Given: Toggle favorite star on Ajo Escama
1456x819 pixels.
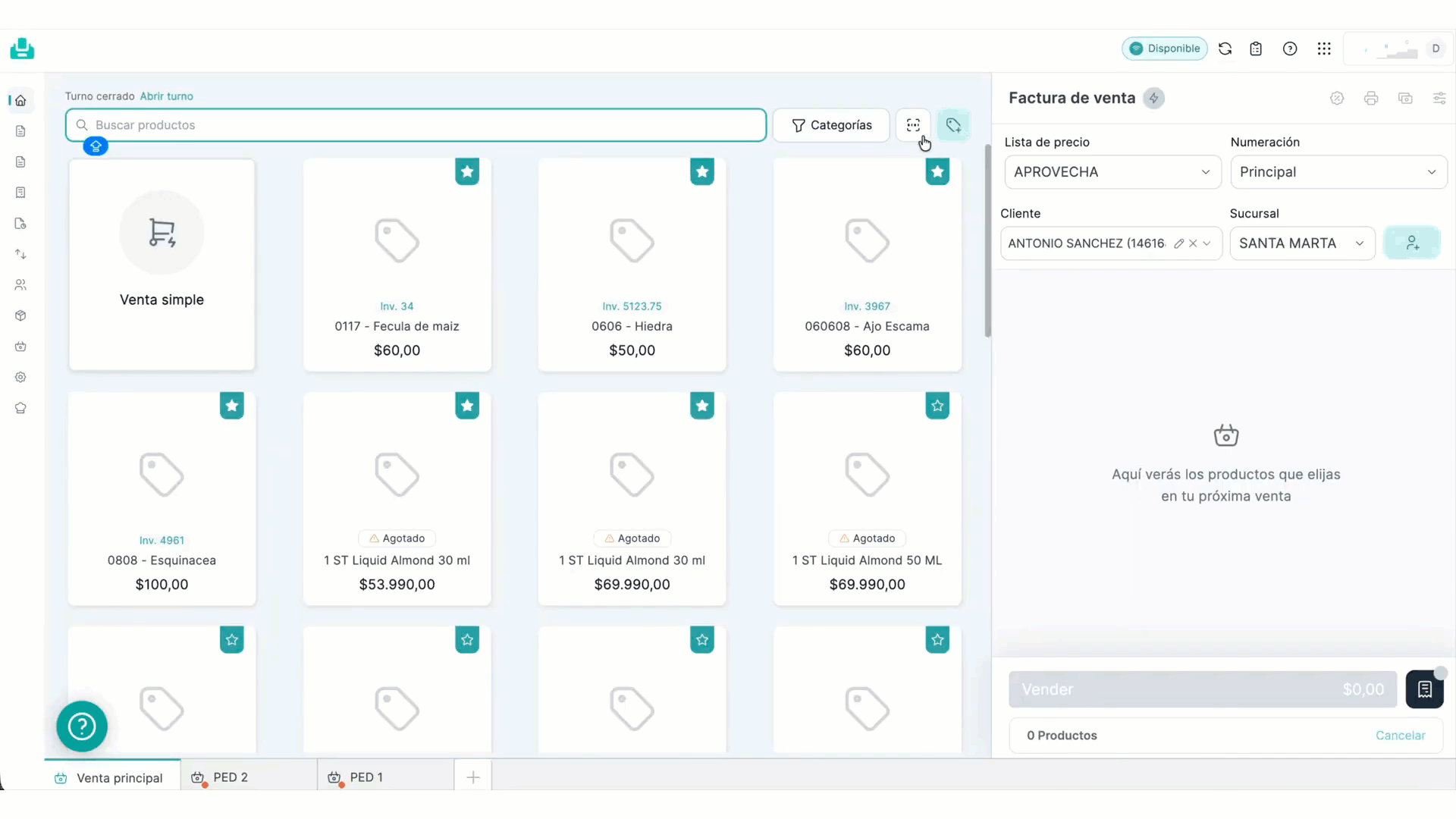Looking at the screenshot, I should coord(937,172).
